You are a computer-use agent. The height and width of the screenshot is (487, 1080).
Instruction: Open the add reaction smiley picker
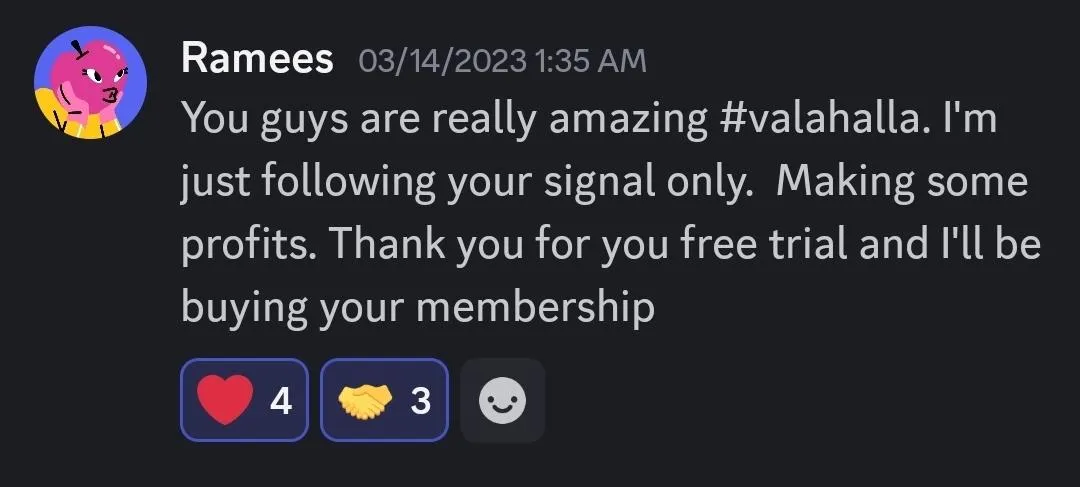click(502, 400)
